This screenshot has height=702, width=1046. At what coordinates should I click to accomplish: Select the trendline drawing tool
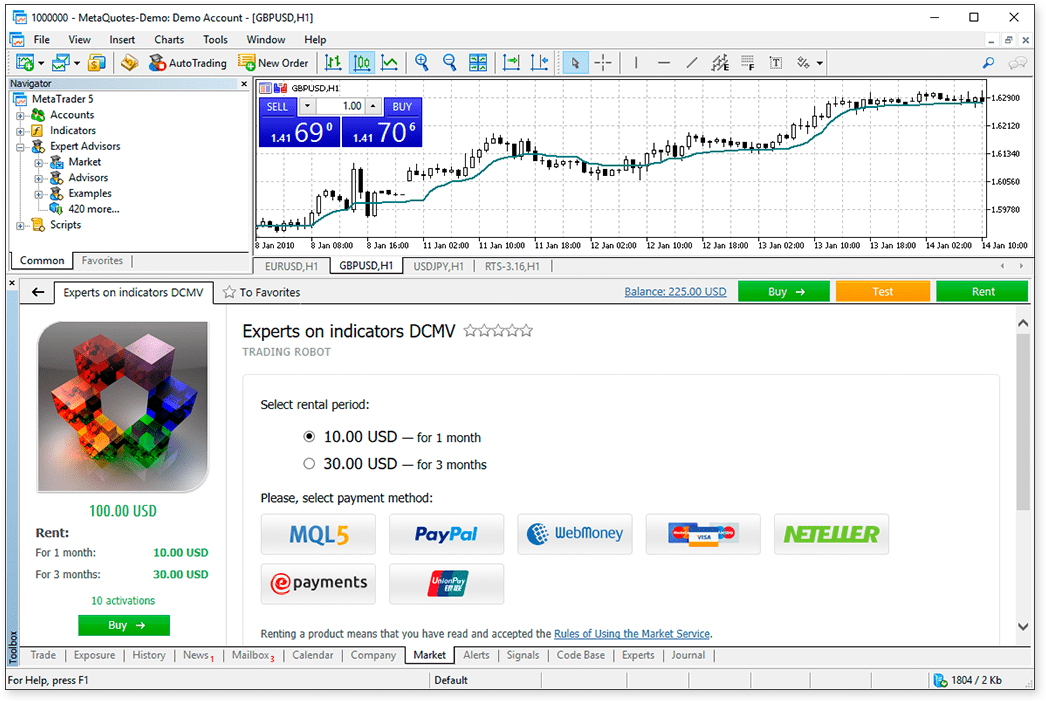[x=692, y=63]
